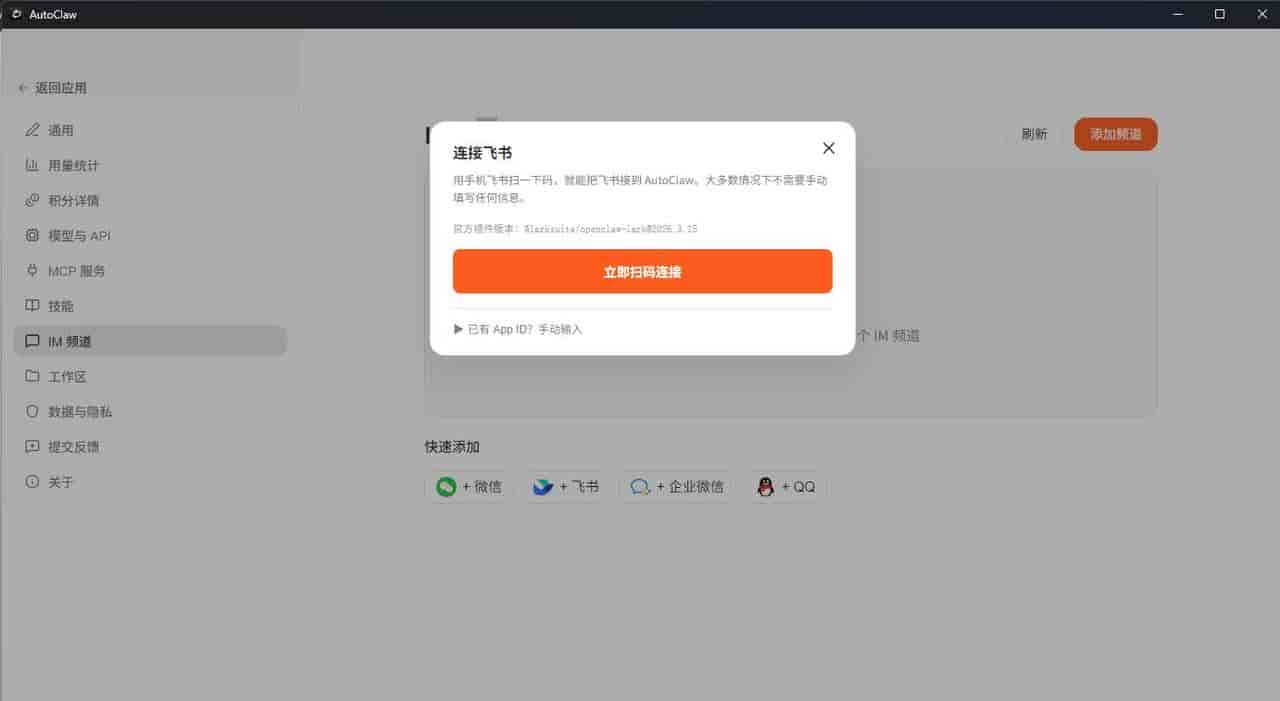Click the 快速添加 heading
This screenshot has width=1280, height=701.
point(452,447)
